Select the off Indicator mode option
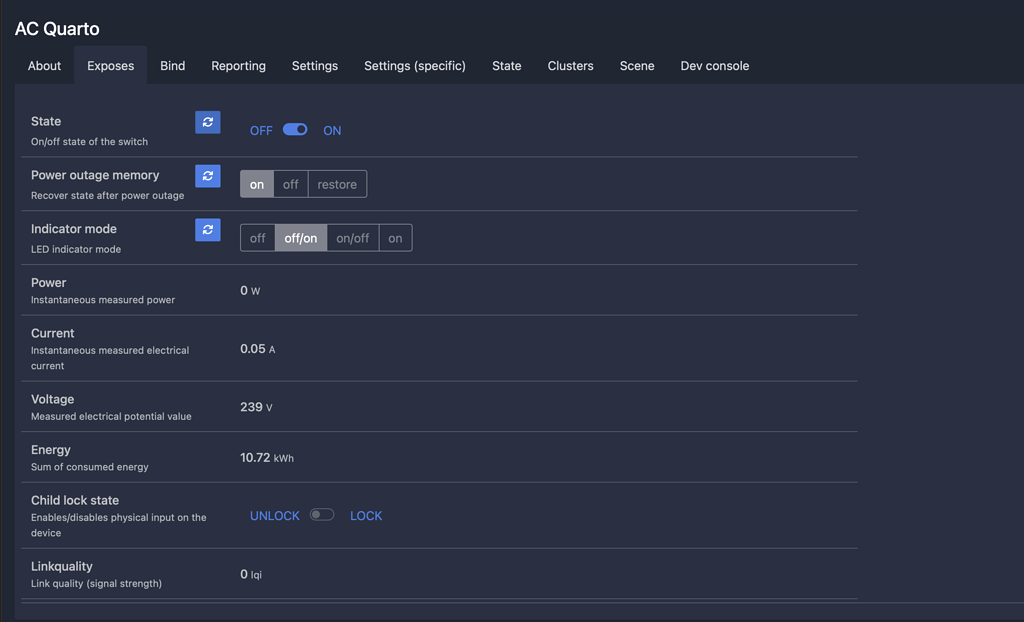This screenshot has height=622, width=1024. pos(257,237)
